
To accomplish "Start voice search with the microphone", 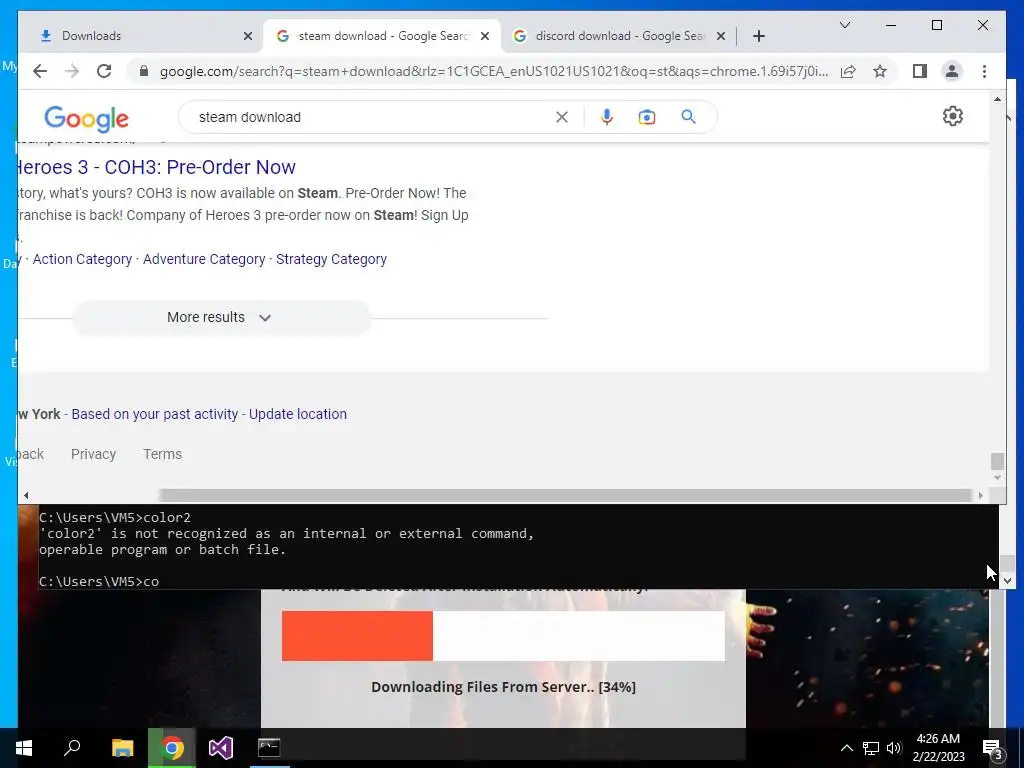I will click(x=607, y=117).
